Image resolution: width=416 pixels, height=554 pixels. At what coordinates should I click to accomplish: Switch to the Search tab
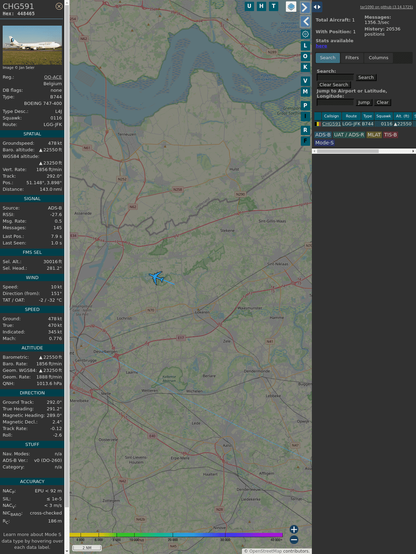coord(328,58)
